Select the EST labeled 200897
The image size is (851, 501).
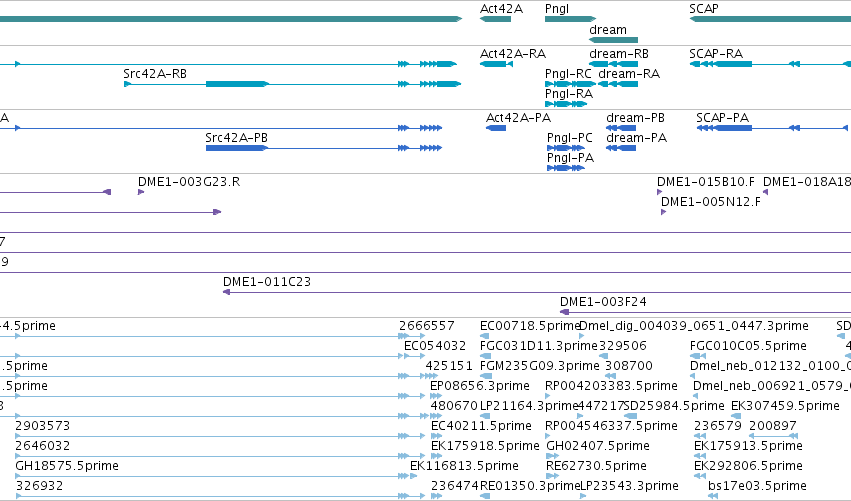coord(773,426)
